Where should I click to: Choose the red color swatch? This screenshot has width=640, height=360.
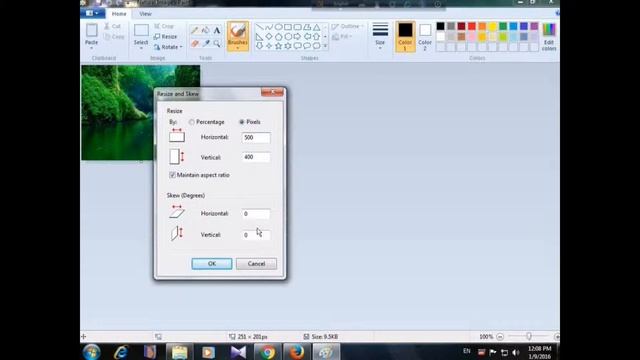471,26
